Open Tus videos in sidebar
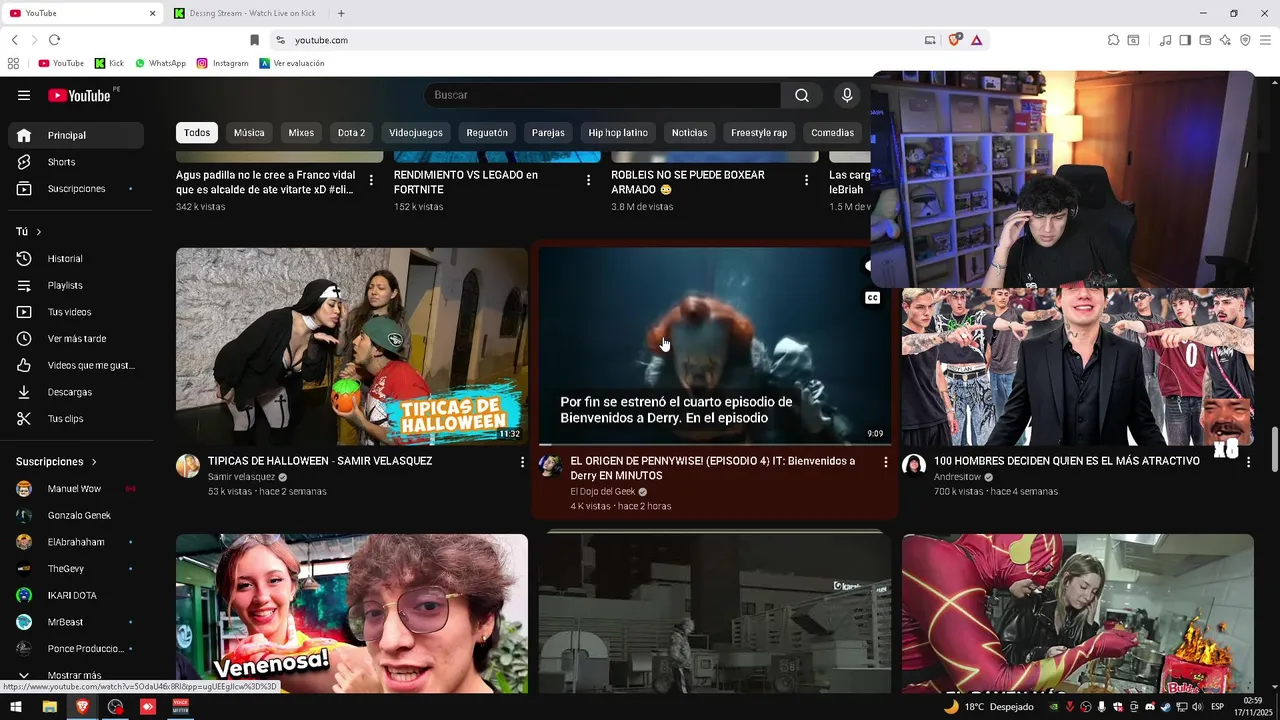This screenshot has height=720, width=1280. pos(76,312)
